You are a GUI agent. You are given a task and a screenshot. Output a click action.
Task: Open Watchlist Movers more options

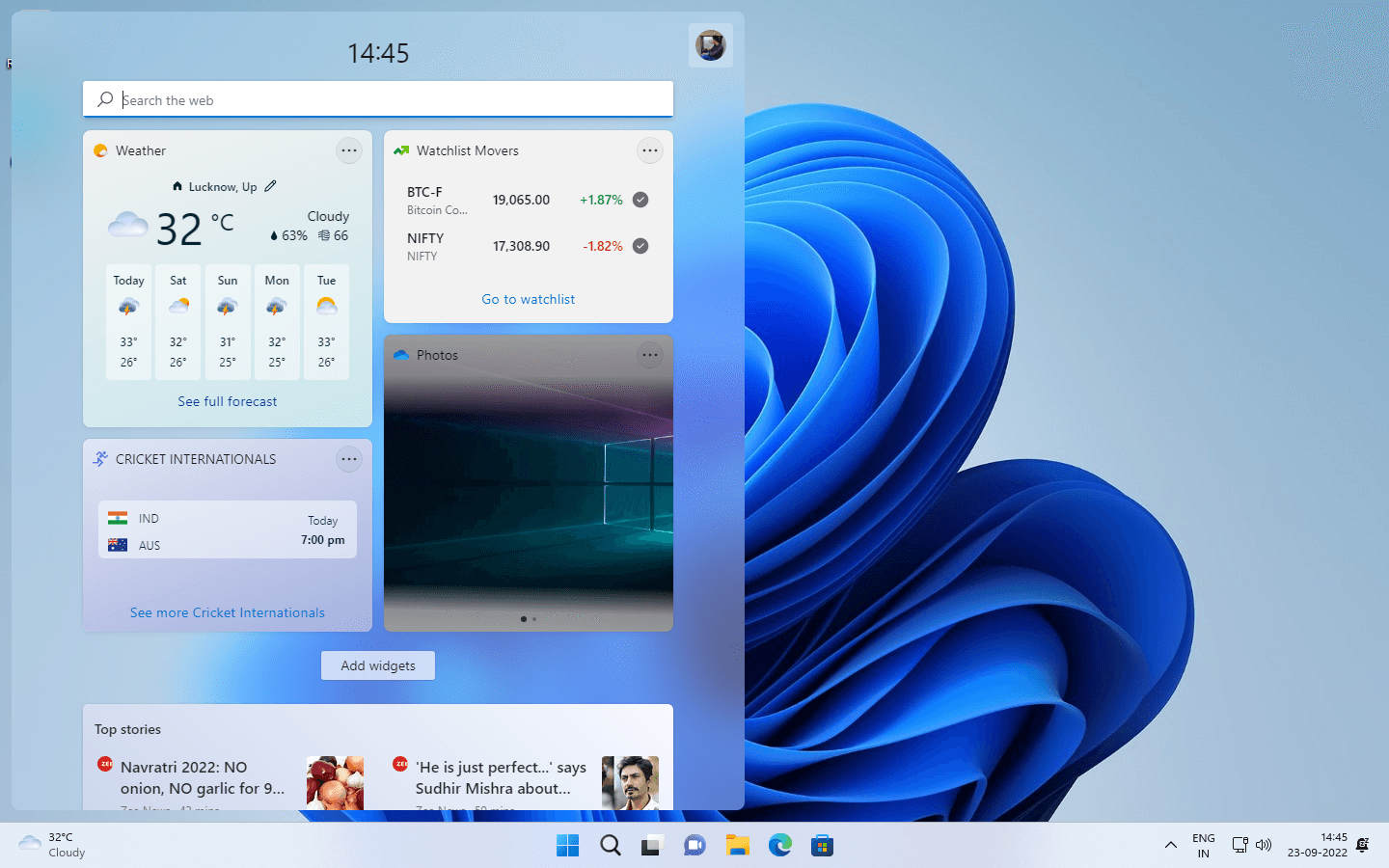point(650,150)
